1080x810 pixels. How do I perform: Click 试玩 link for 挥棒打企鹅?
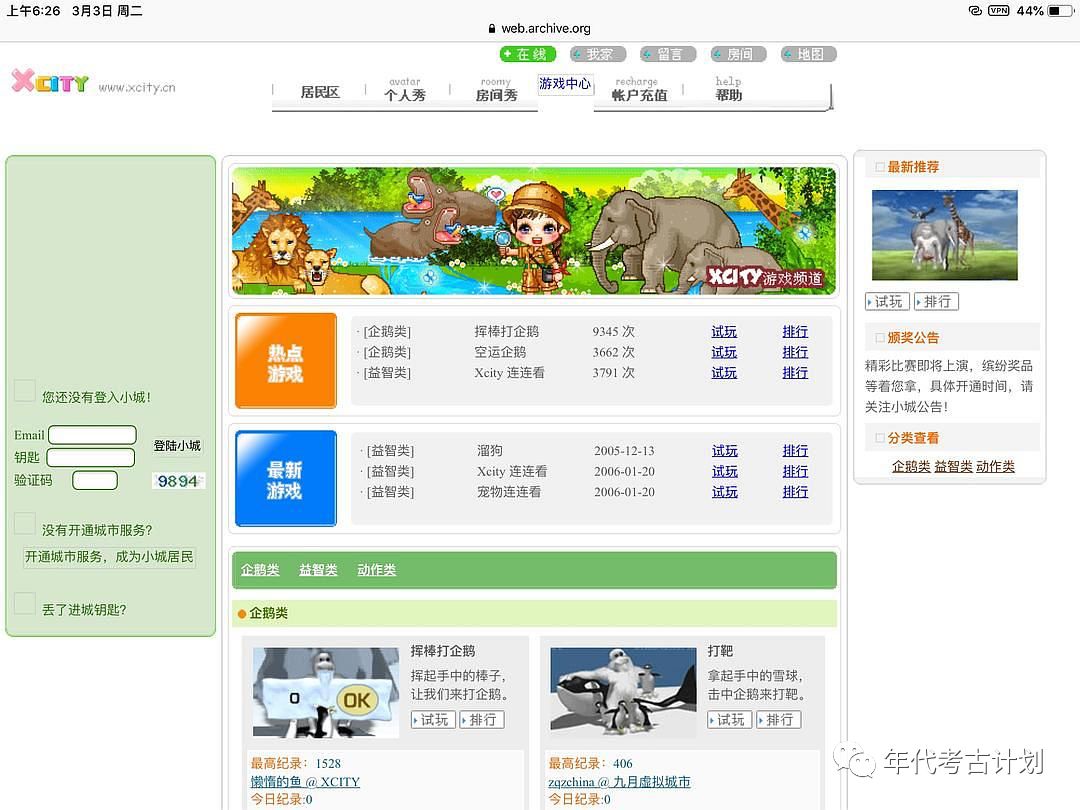coord(724,332)
